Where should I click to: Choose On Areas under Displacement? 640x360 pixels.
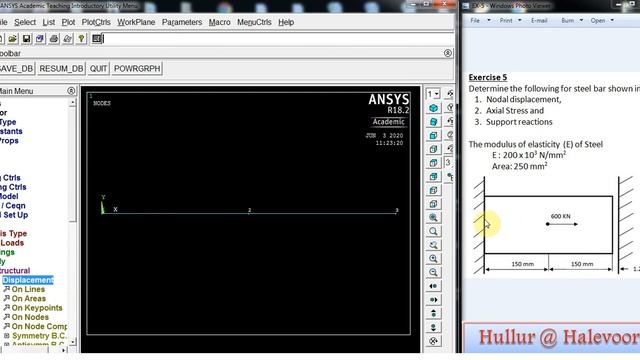(29, 298)
